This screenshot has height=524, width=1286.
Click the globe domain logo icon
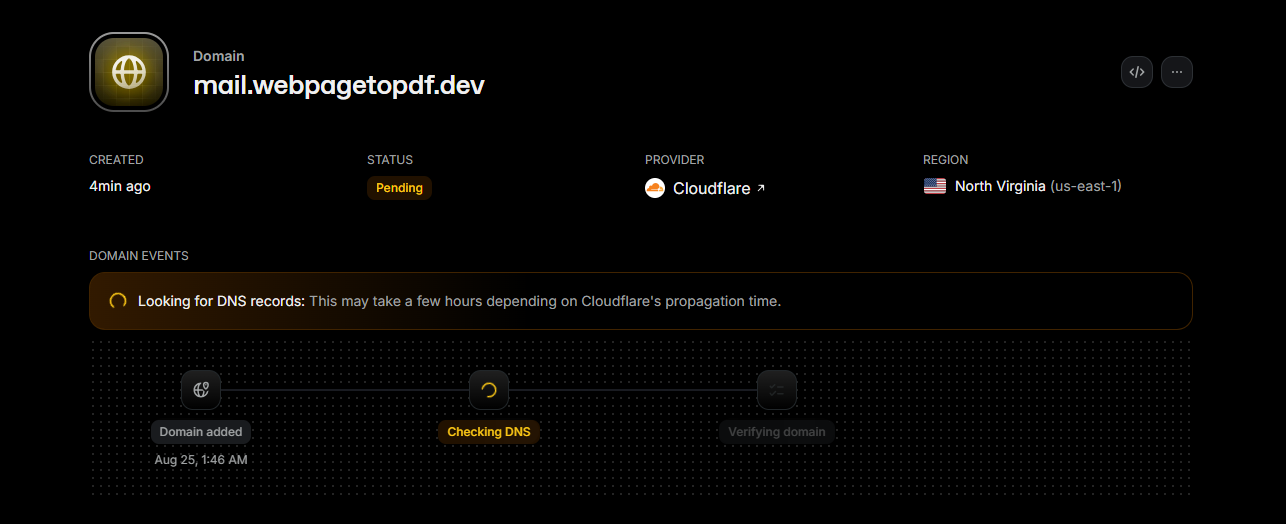[x=129, y=72]
